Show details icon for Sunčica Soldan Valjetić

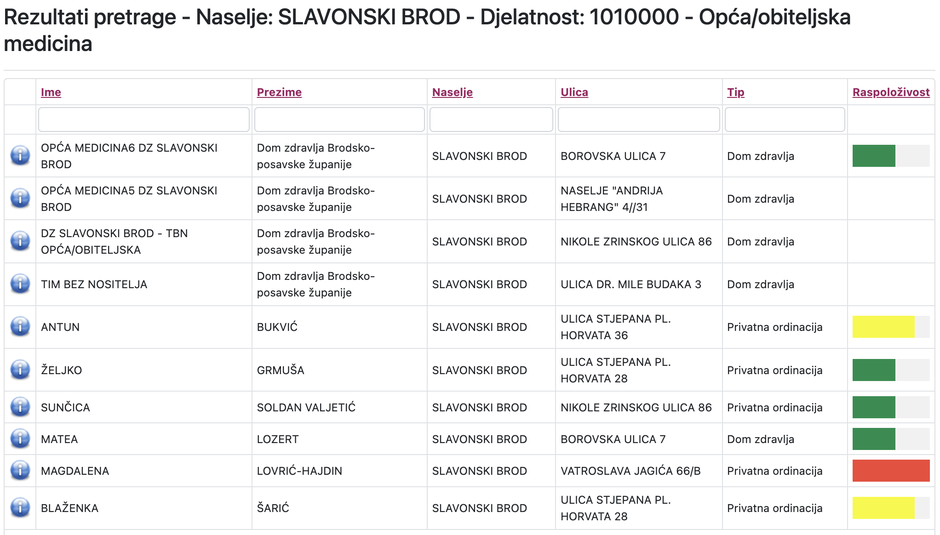(x=20, y=407)
